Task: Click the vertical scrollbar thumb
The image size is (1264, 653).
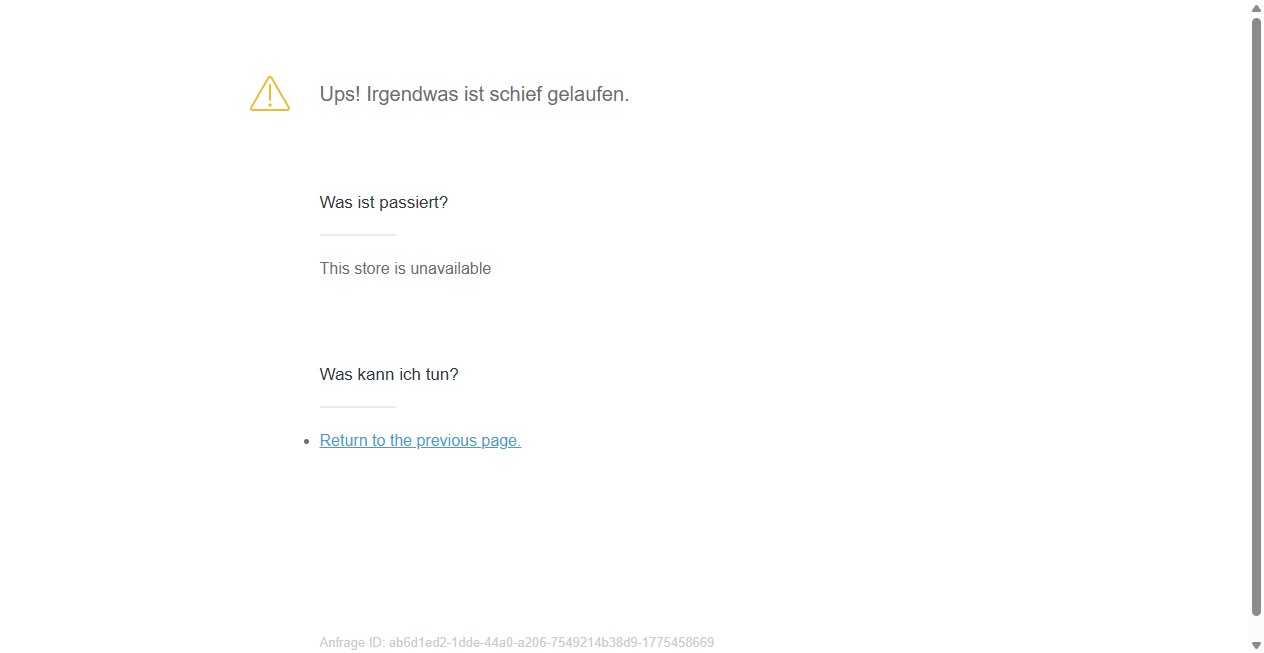Action: point(1257,316)
